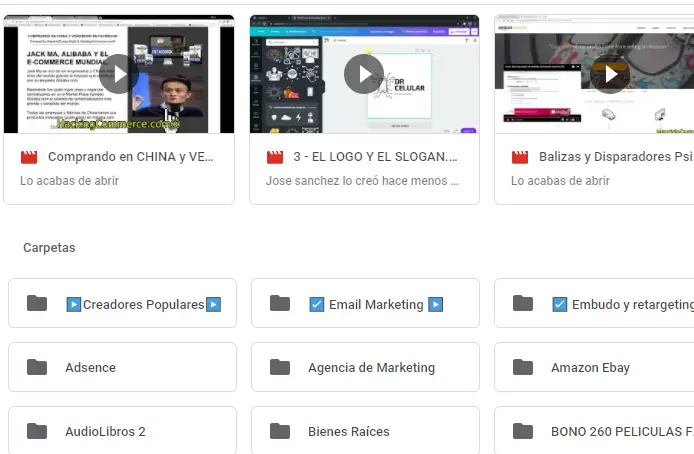This screenshot has height=454, width=694.
Task: Select the Adsence folder name
Action: pos(90,368)
